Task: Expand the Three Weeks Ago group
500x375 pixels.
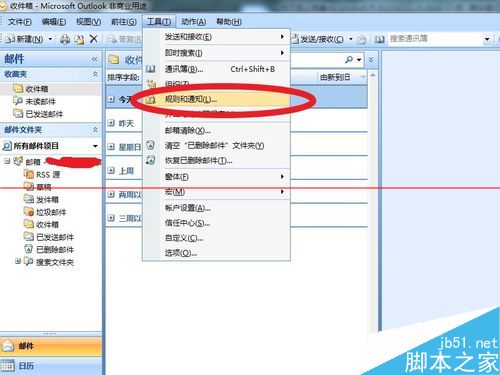Action: (111, 218)
